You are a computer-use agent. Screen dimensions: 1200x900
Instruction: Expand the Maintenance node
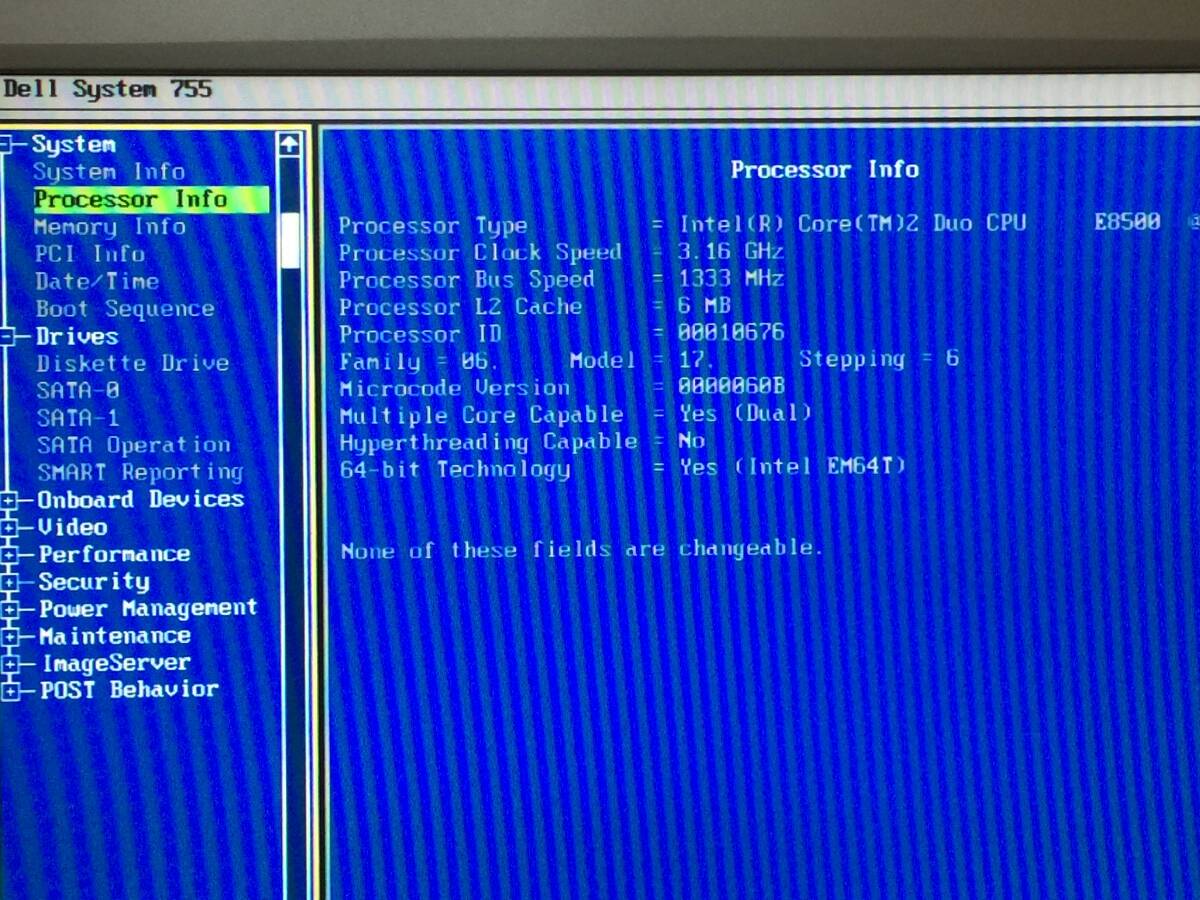point(9,636)
